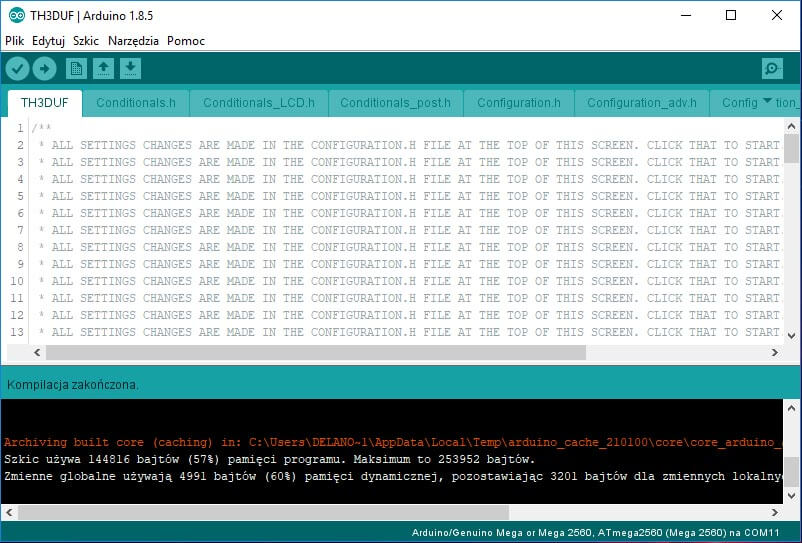The image size is (802, 543).
Task: Click the console horizontal scrollbar left arrow
Action: coord(9,512)
